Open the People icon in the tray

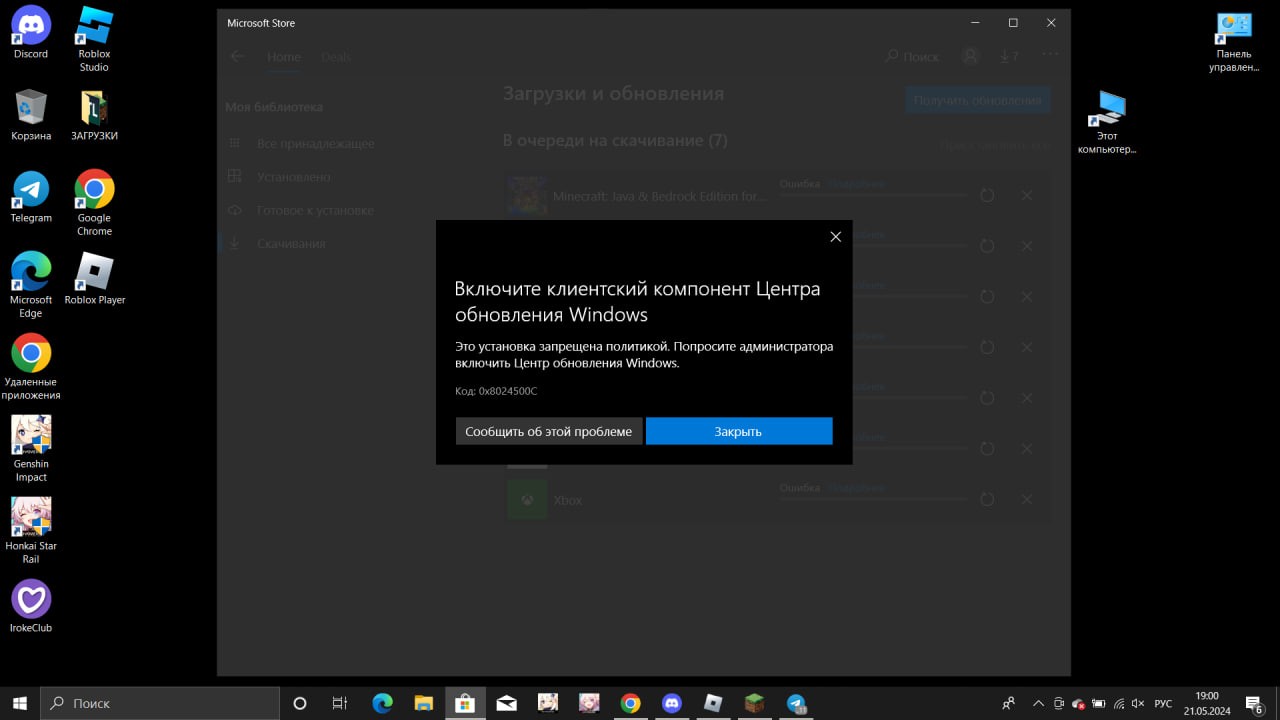1008,703
